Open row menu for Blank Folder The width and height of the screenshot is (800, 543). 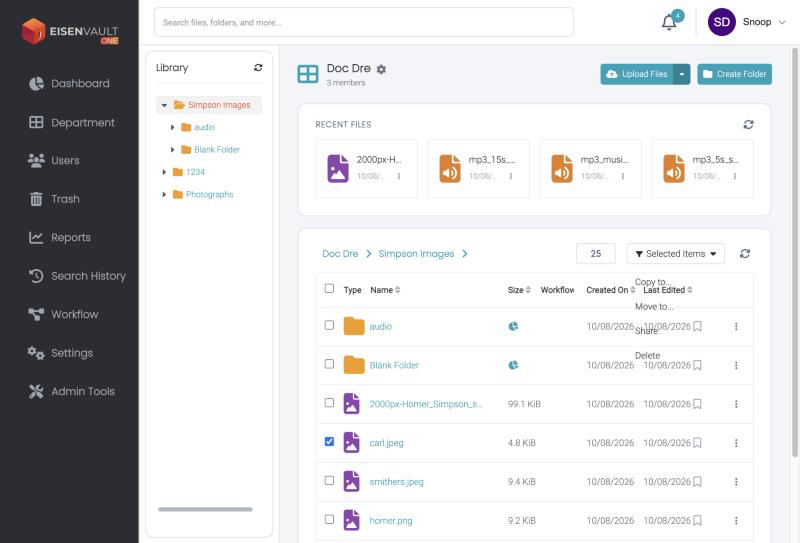click(x=736, y=365)
